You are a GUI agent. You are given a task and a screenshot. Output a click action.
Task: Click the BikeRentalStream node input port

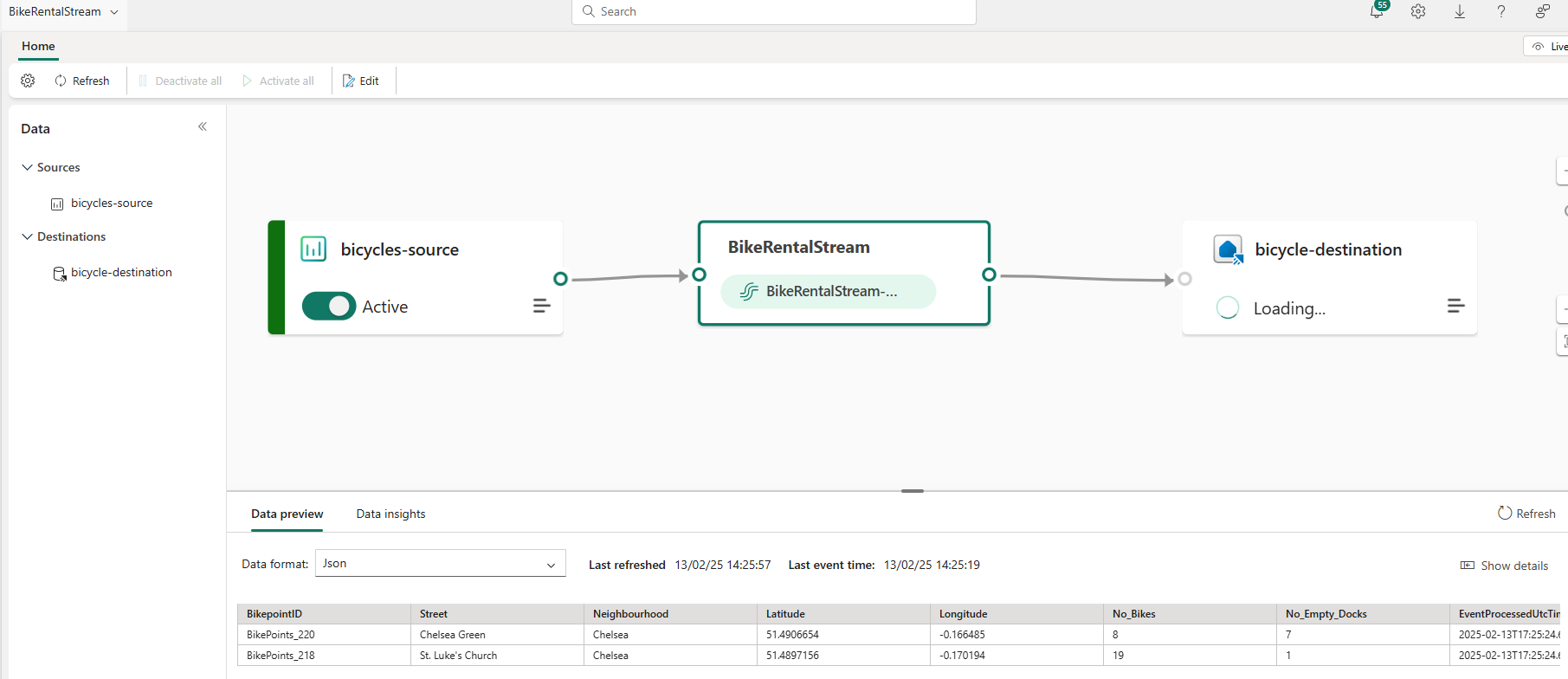click(x=700, y=275)
